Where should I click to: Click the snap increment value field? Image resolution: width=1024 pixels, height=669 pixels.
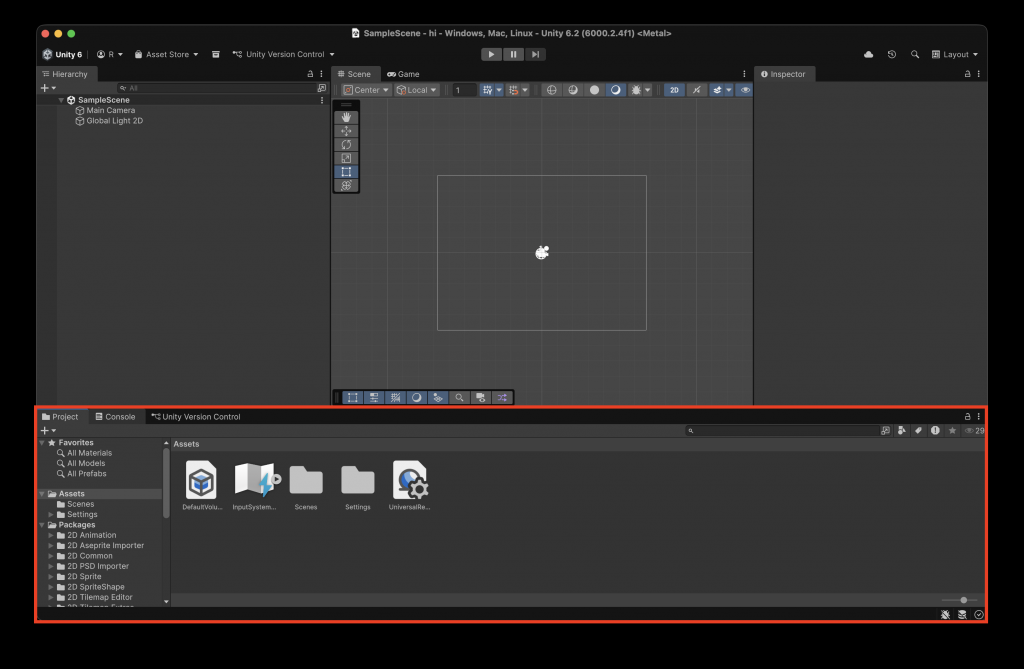pos(464,90)
